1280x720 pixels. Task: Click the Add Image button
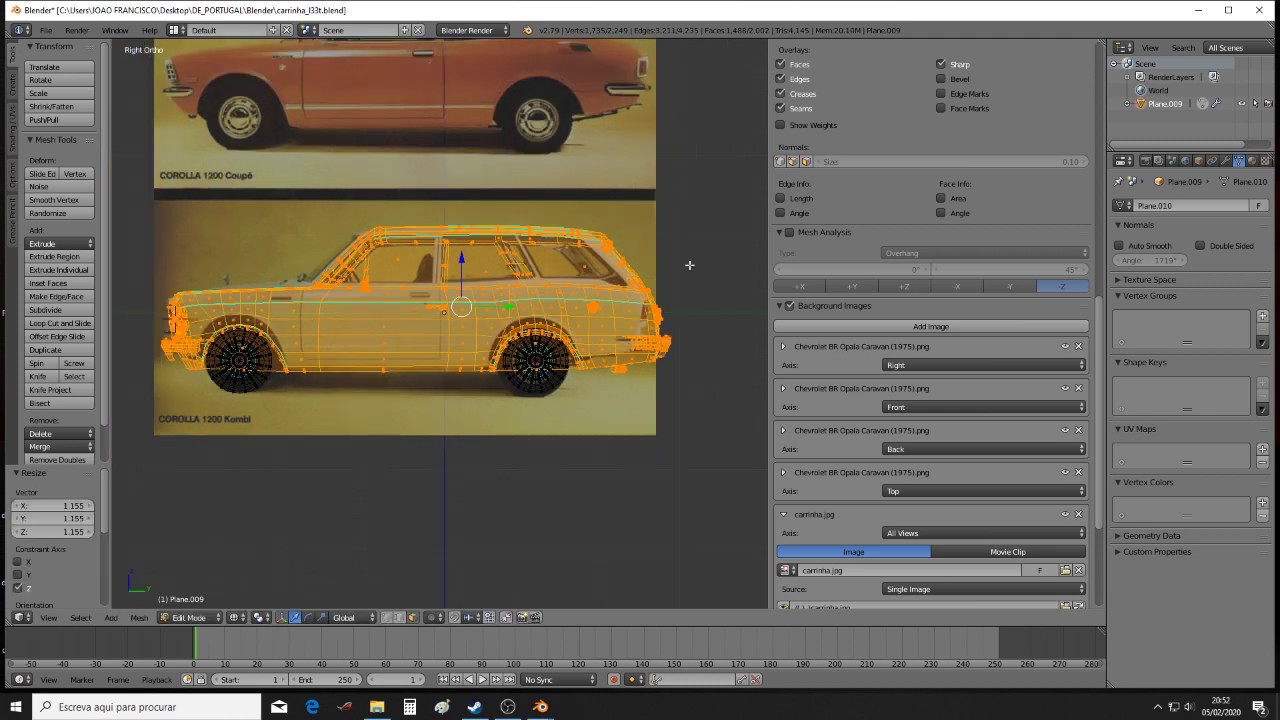930,326
